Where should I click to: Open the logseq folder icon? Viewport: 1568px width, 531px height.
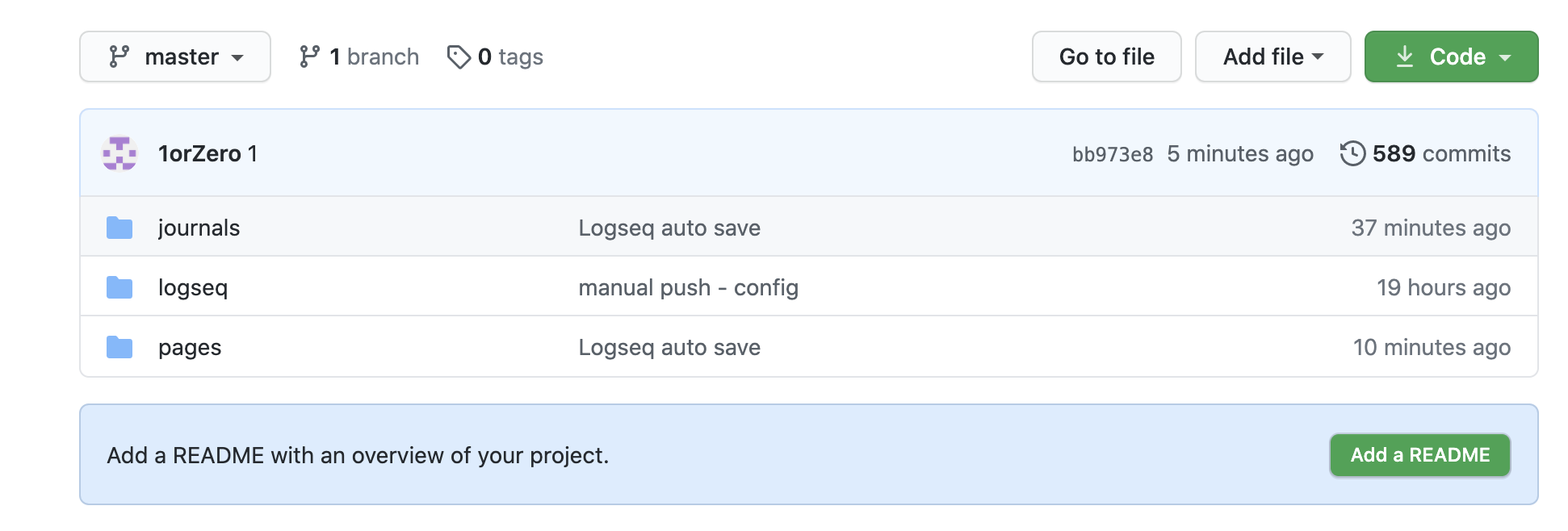point(119,287)
